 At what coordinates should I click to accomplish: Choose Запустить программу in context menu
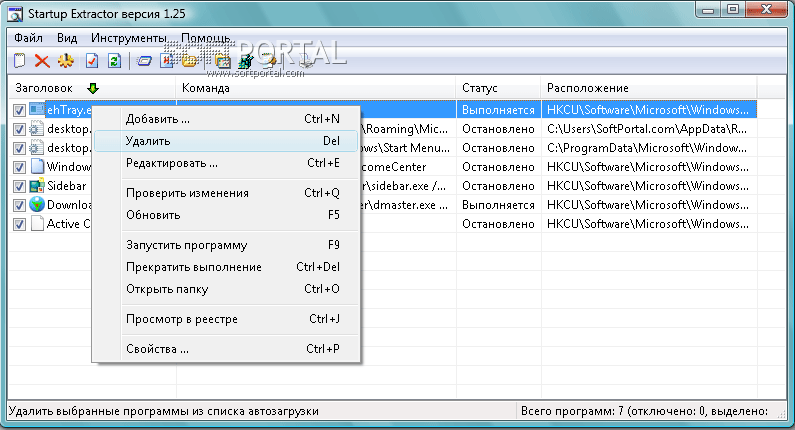pos(226,245)
